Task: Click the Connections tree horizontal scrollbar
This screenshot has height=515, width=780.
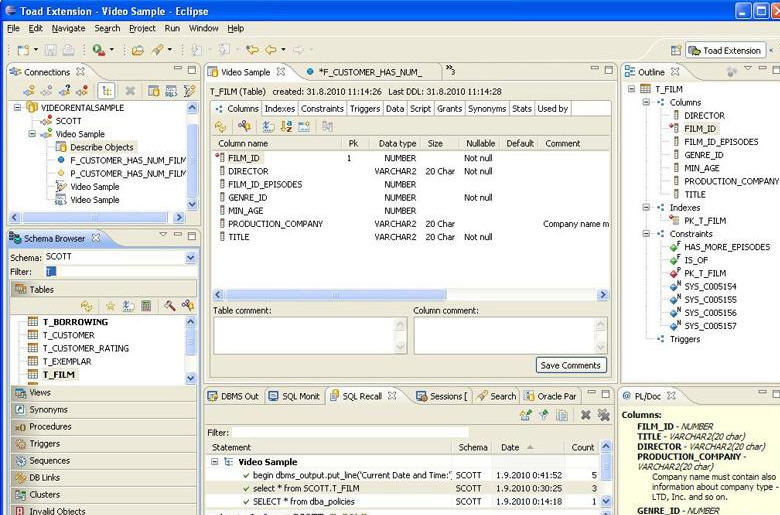Action: (95, 217)
